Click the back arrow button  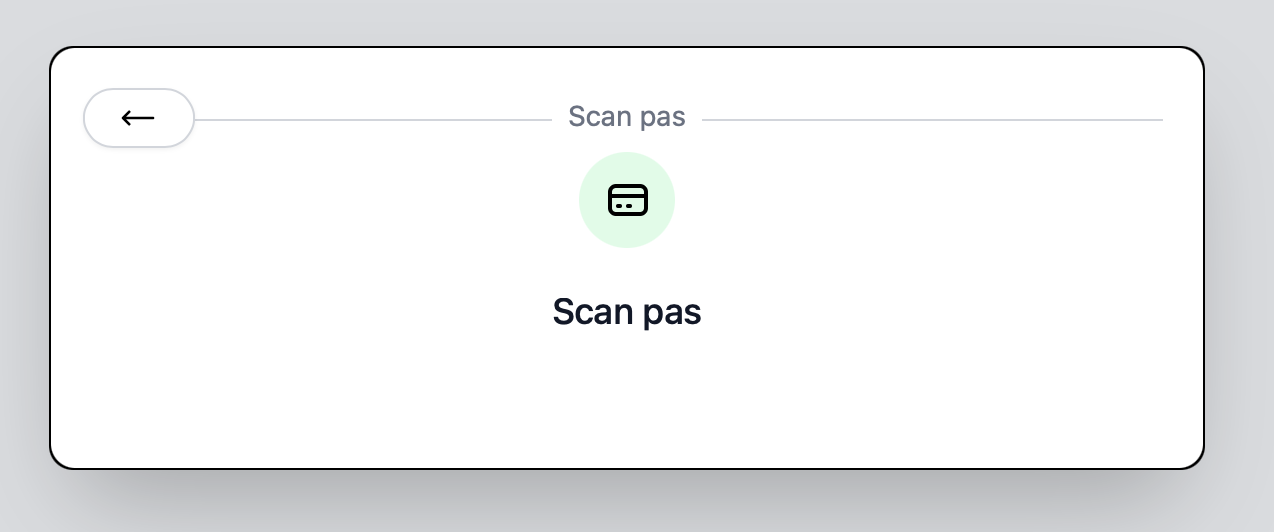(x=138, y=118)
